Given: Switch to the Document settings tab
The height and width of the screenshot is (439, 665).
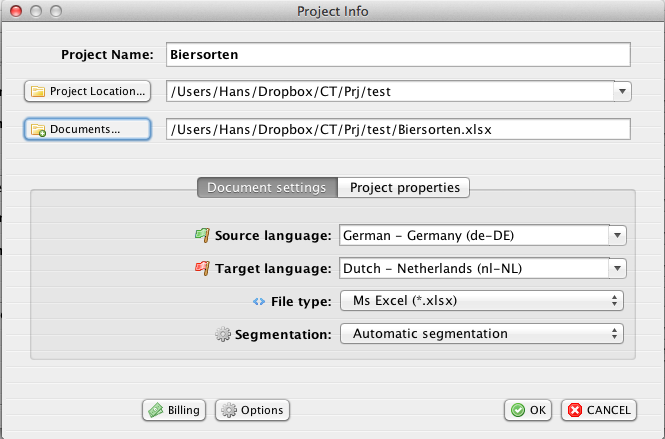Looking at the screenshot, I should (x=266, y=187).
